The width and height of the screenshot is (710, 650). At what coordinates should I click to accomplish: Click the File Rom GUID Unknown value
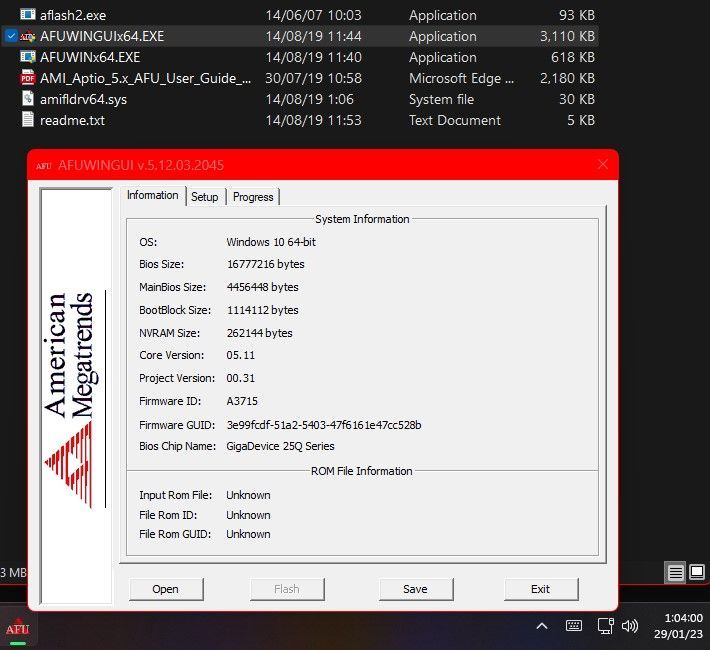[x=248, y=534]
